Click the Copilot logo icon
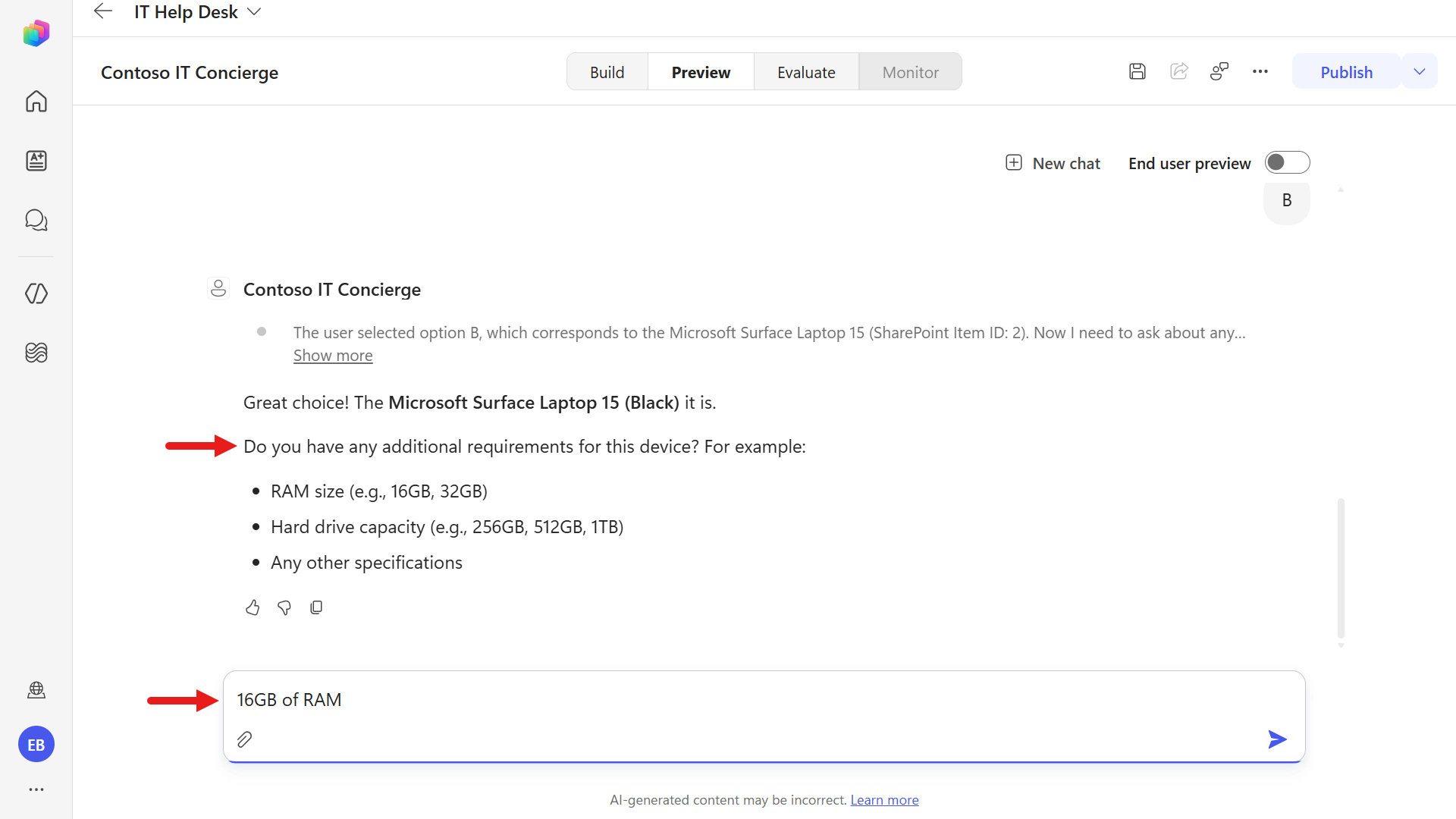 [36, 33]
